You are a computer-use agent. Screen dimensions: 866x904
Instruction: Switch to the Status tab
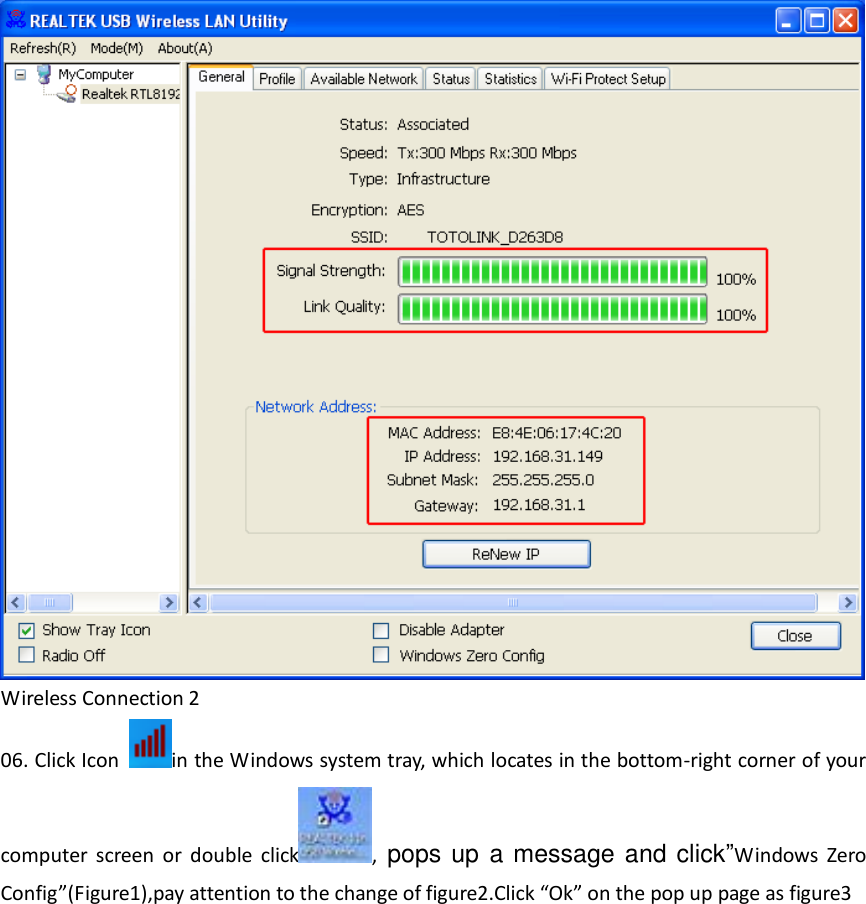pos(451,79)
